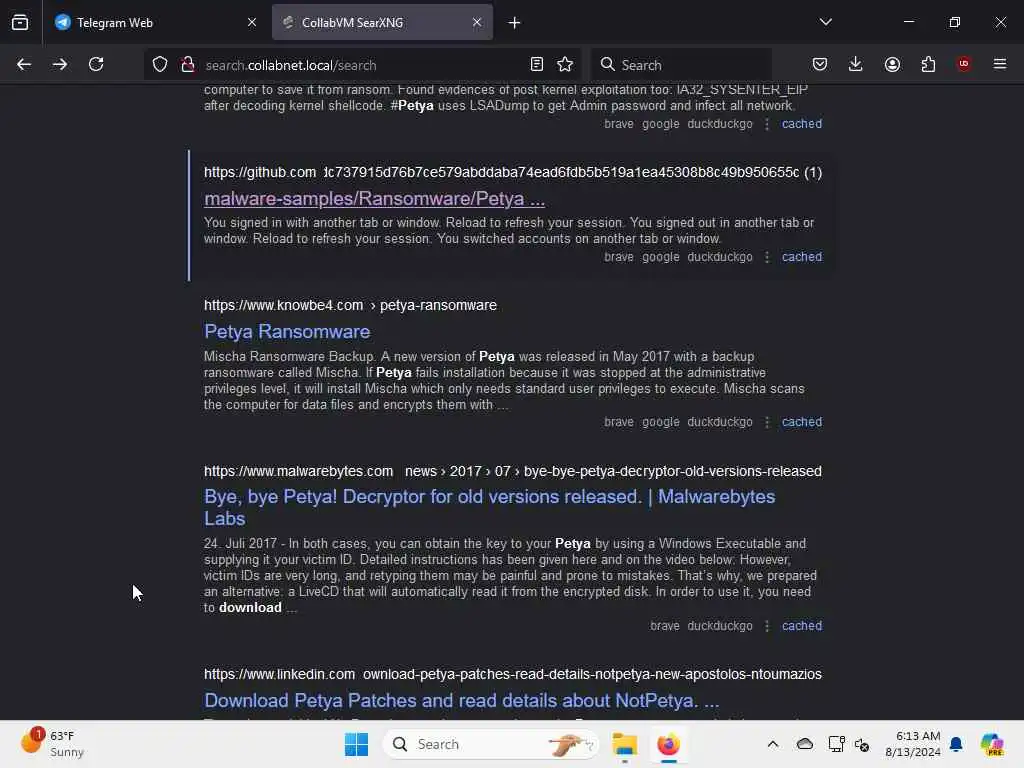Image resolution: width=1024 pixels, height=768 pixels.
Task: Expand the options dots on knowbe4 result
Action: coord(767,422)
